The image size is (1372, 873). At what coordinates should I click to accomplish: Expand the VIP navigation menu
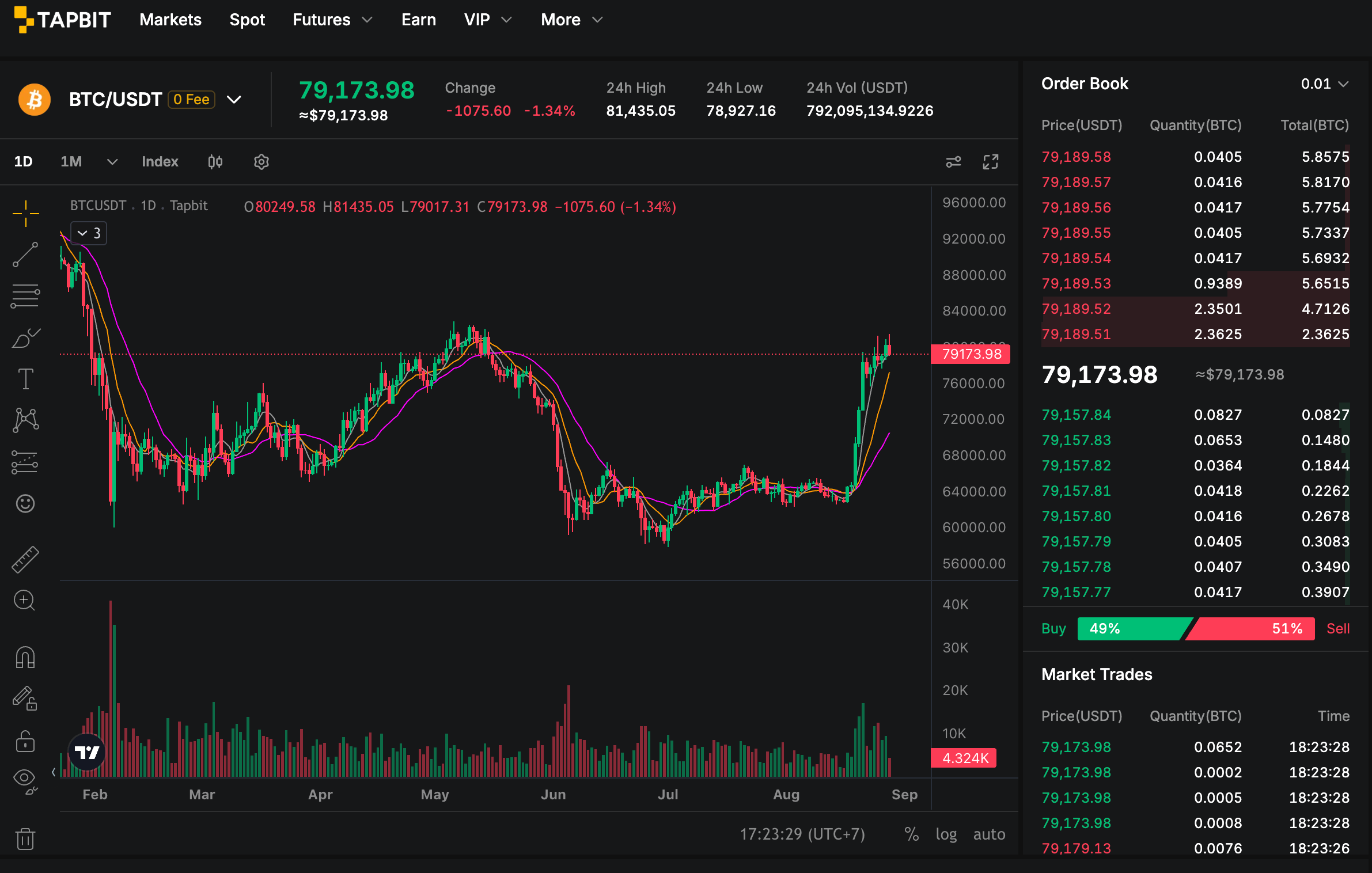tap(488, 20)
